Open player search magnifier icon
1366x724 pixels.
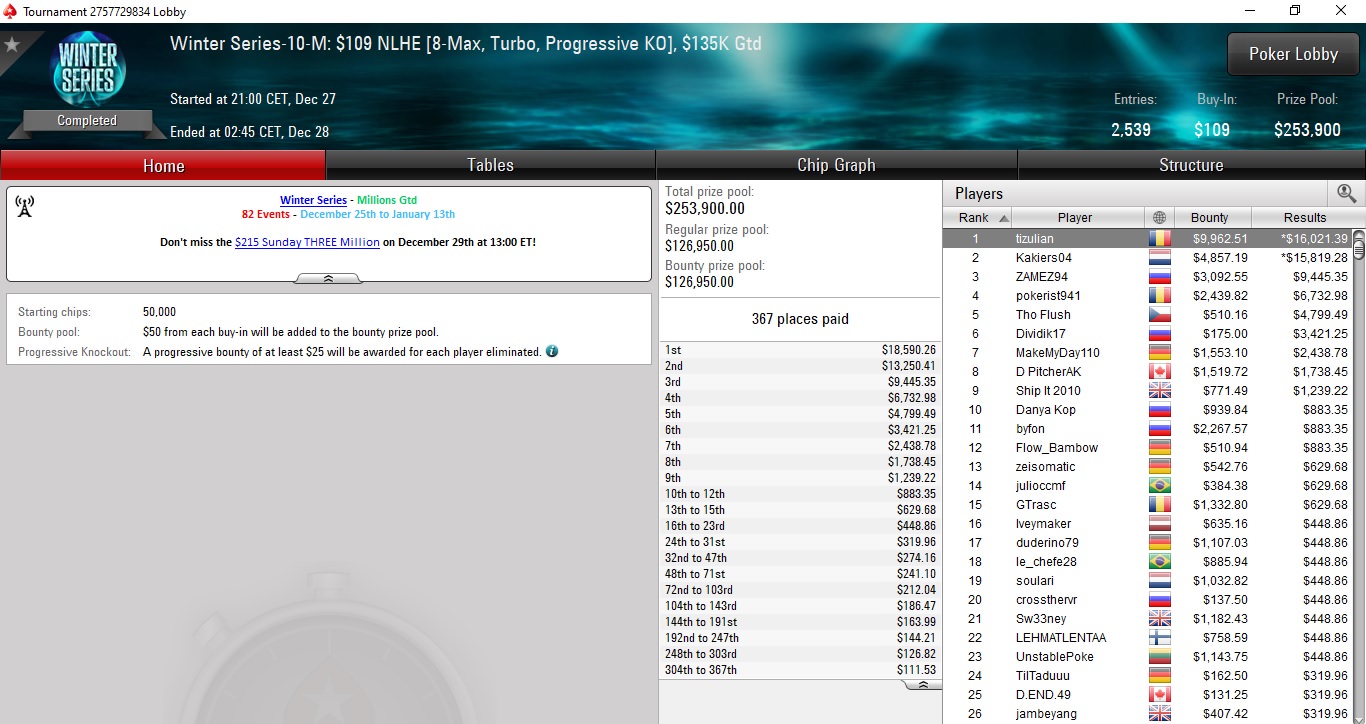[x=1346, y=194]
